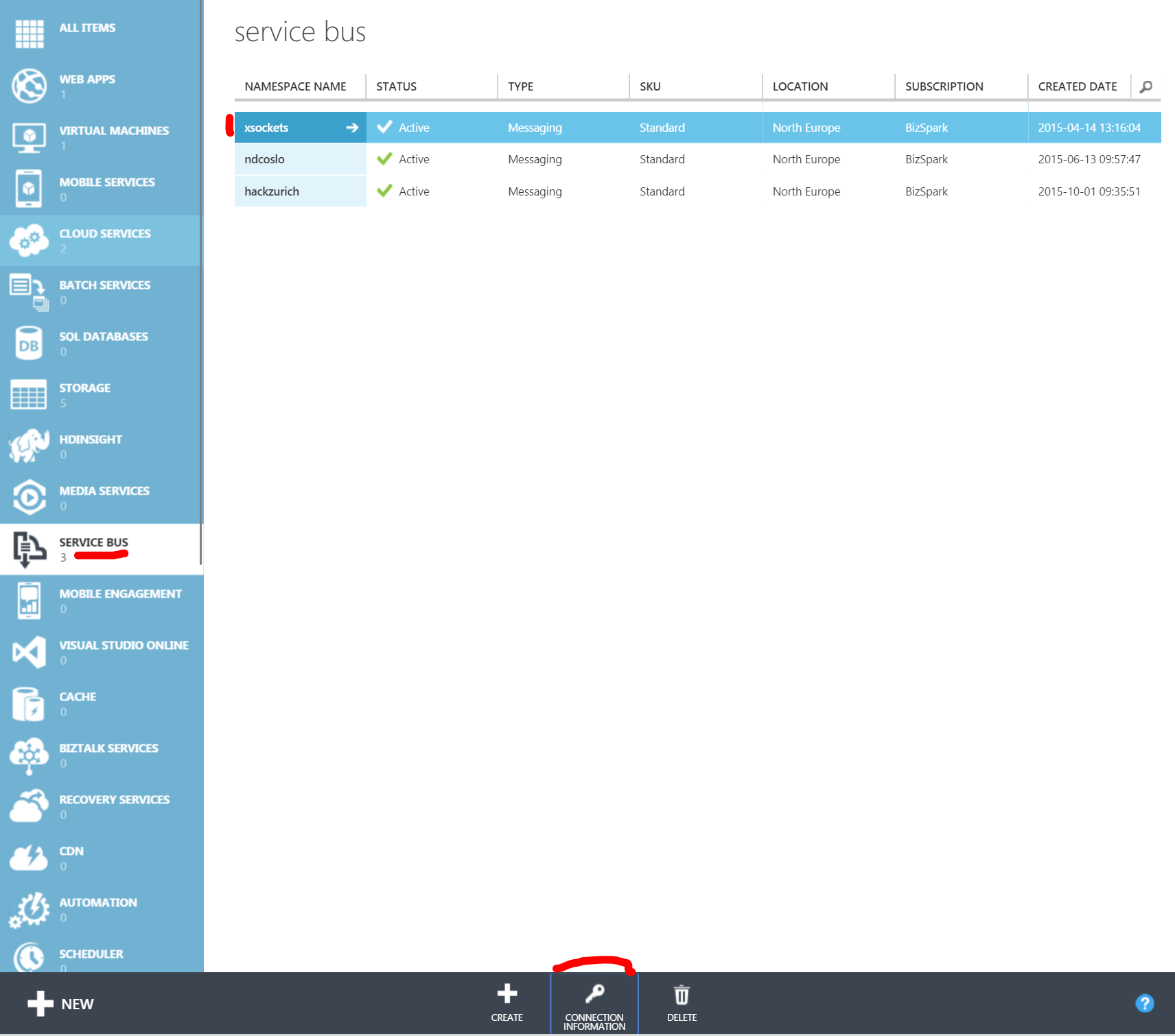Click date 2015-06-13 09:57:47

pos(1089,159)
